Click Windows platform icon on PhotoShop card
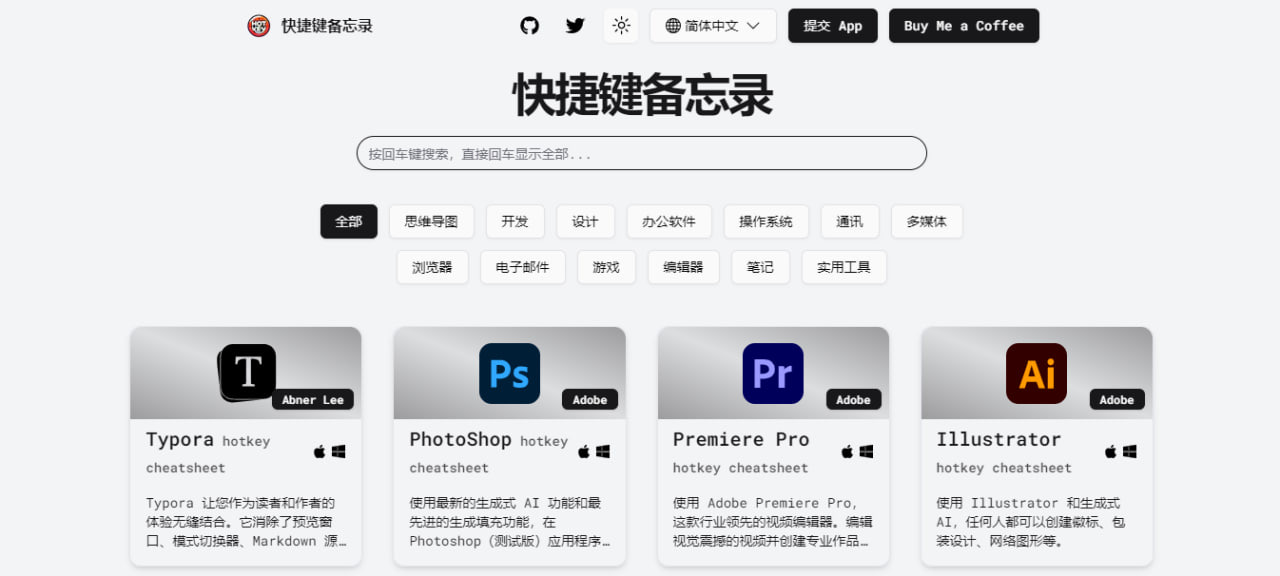 [x=603, y=452]
